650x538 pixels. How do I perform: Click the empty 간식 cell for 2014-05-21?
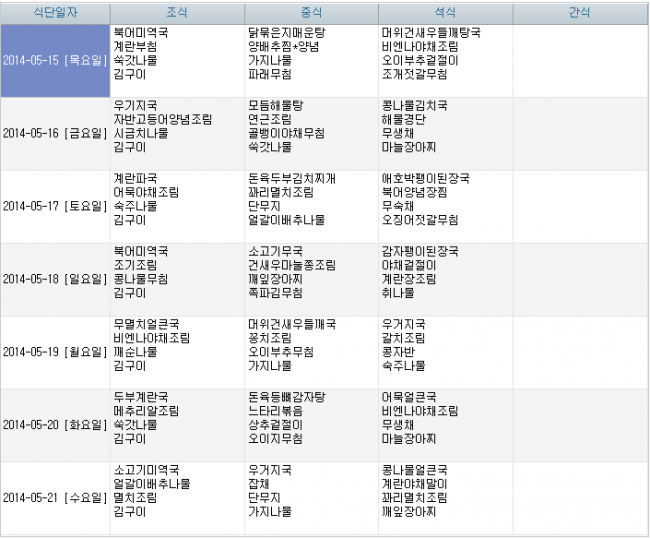(579, 497)
